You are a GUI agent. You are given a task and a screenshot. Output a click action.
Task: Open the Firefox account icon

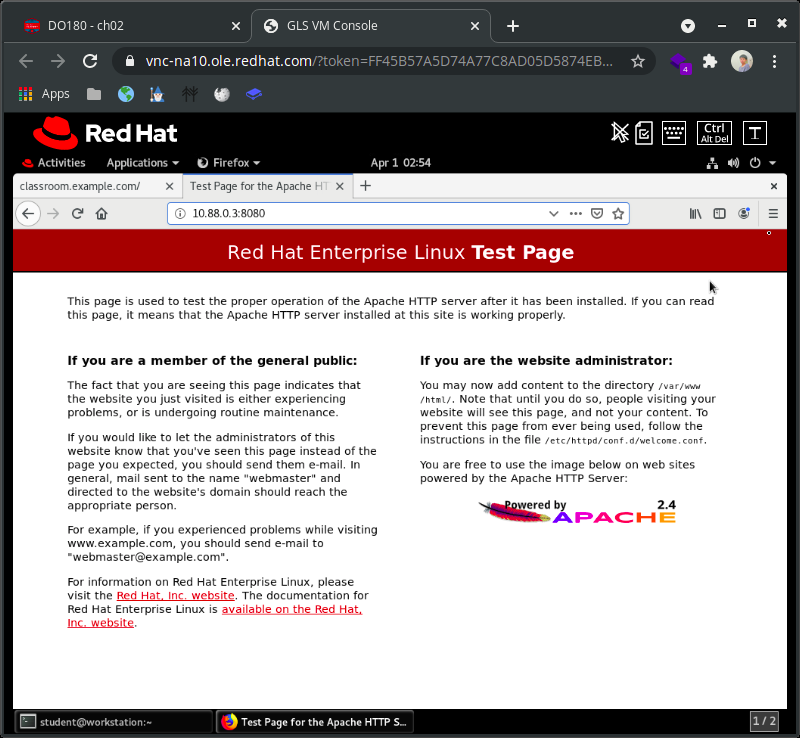click(744, 213)
